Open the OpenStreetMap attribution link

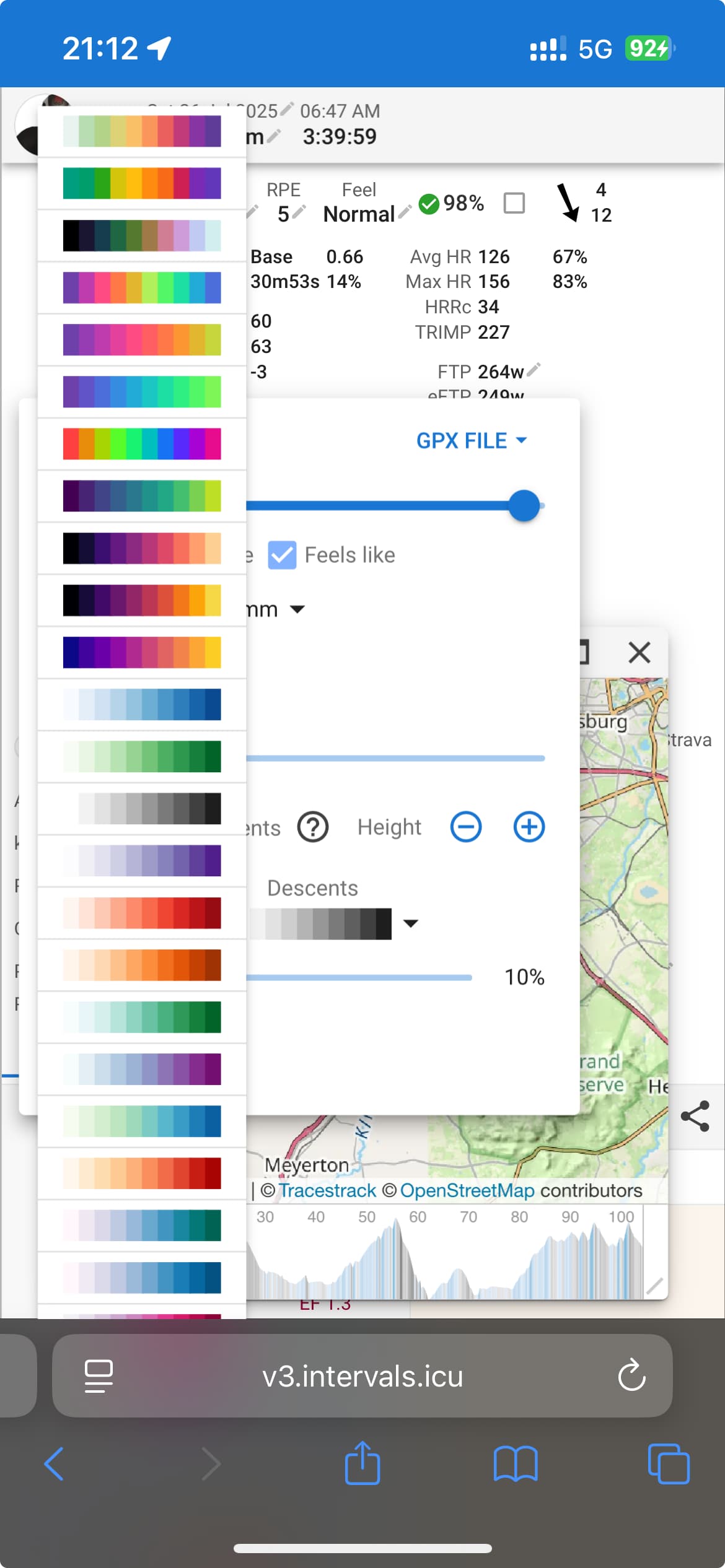tap(467, 1190)
